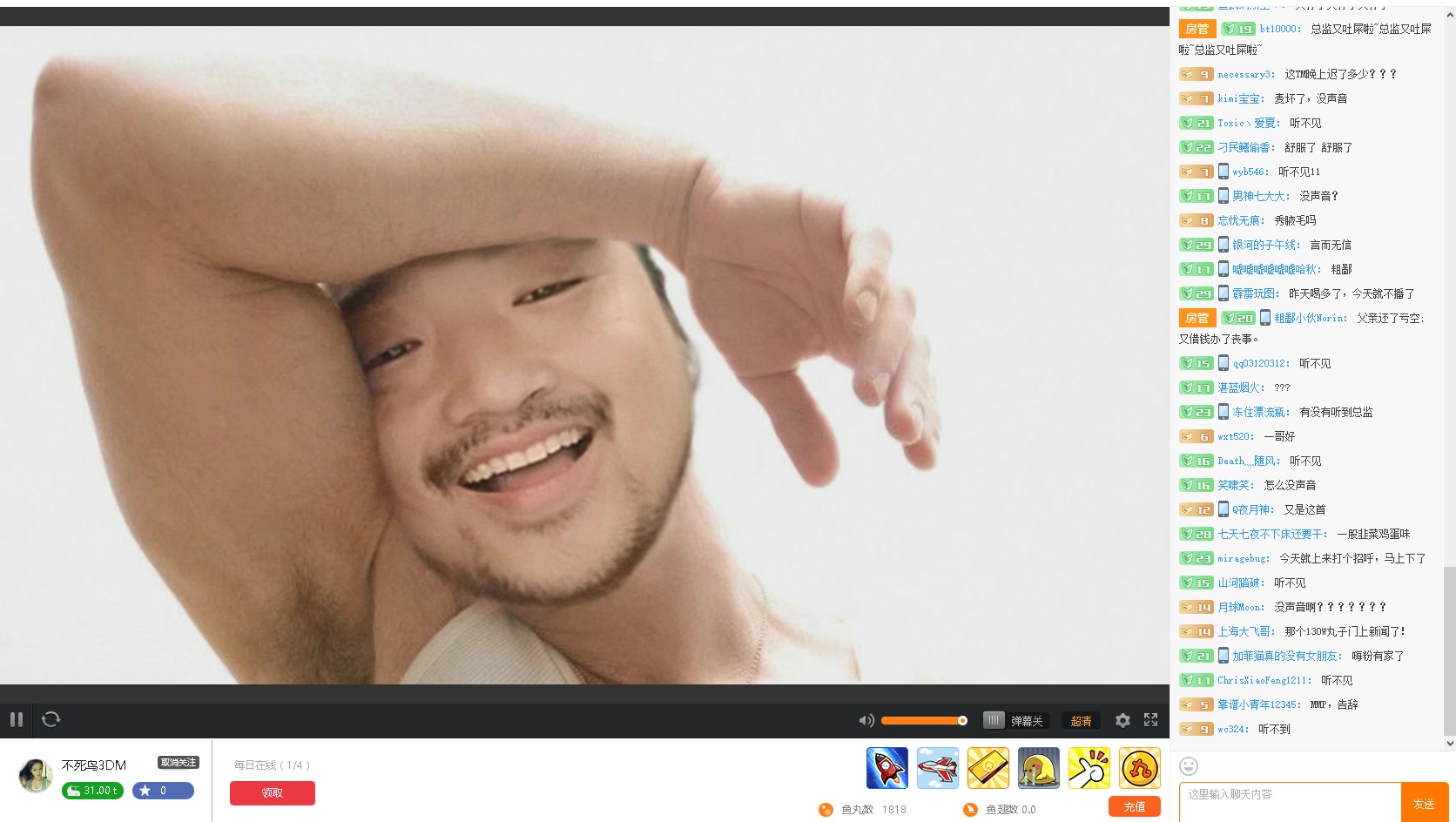Screen dimensions: 1456x822
Task: Click the phone icon beside 银河的子午线
Action: [1223, 245]
